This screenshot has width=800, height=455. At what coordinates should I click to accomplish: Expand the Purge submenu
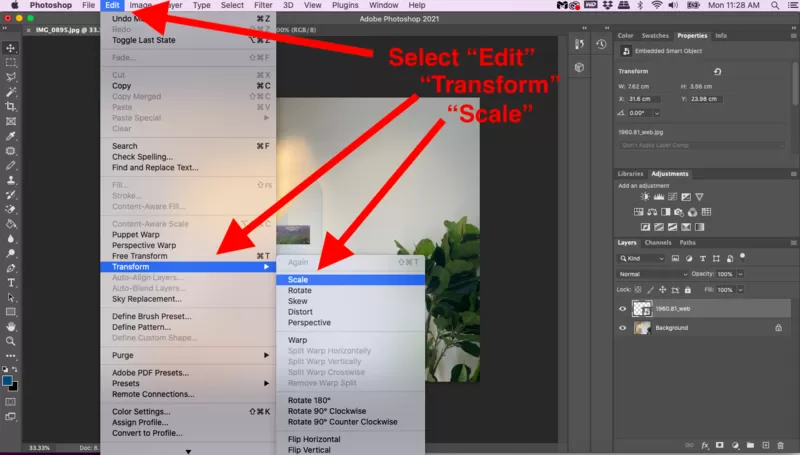coord(188,356)
